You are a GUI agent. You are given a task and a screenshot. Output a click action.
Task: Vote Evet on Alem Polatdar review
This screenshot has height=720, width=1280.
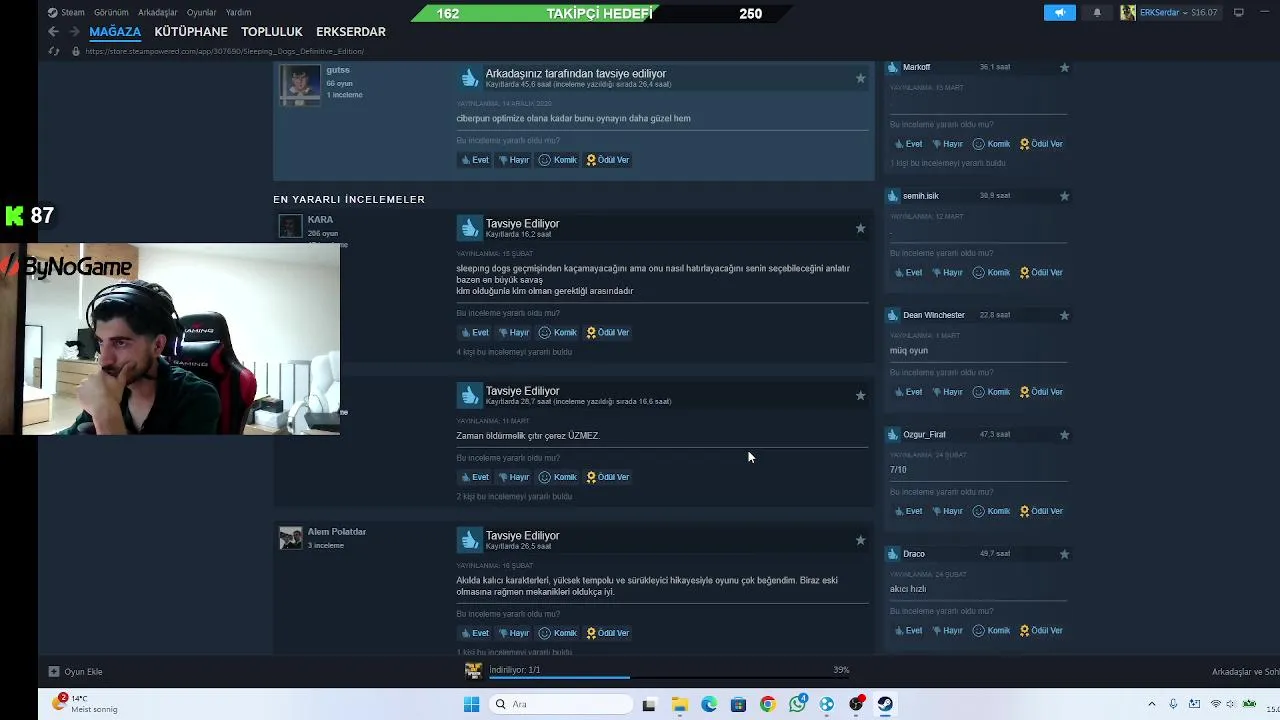(x=475, y=633)
